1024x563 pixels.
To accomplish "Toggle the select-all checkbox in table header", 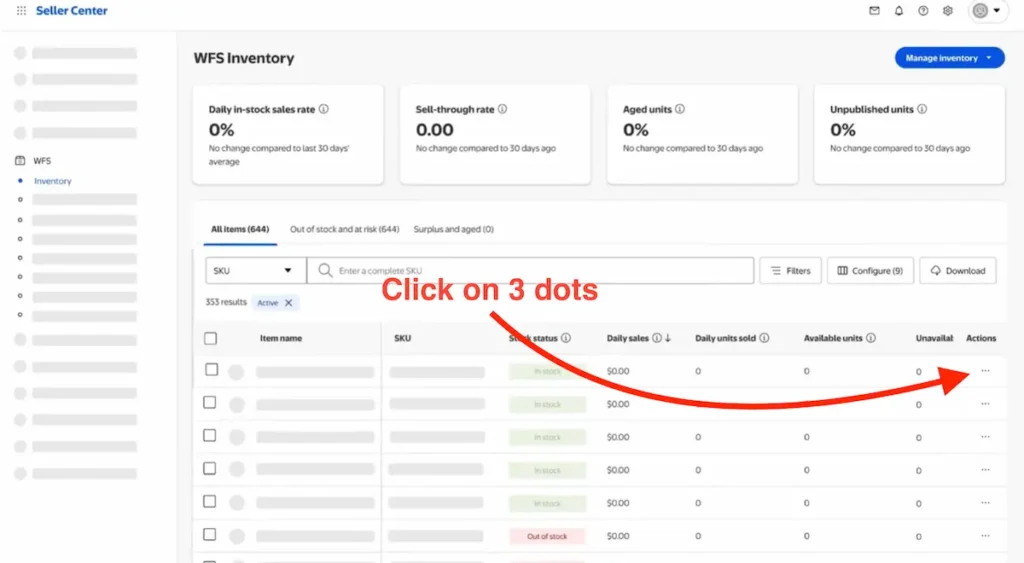I will 210,338.
